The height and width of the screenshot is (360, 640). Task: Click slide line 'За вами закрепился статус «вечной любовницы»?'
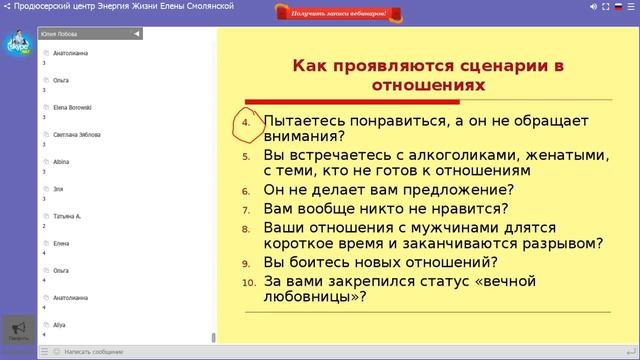click(400, 289)
